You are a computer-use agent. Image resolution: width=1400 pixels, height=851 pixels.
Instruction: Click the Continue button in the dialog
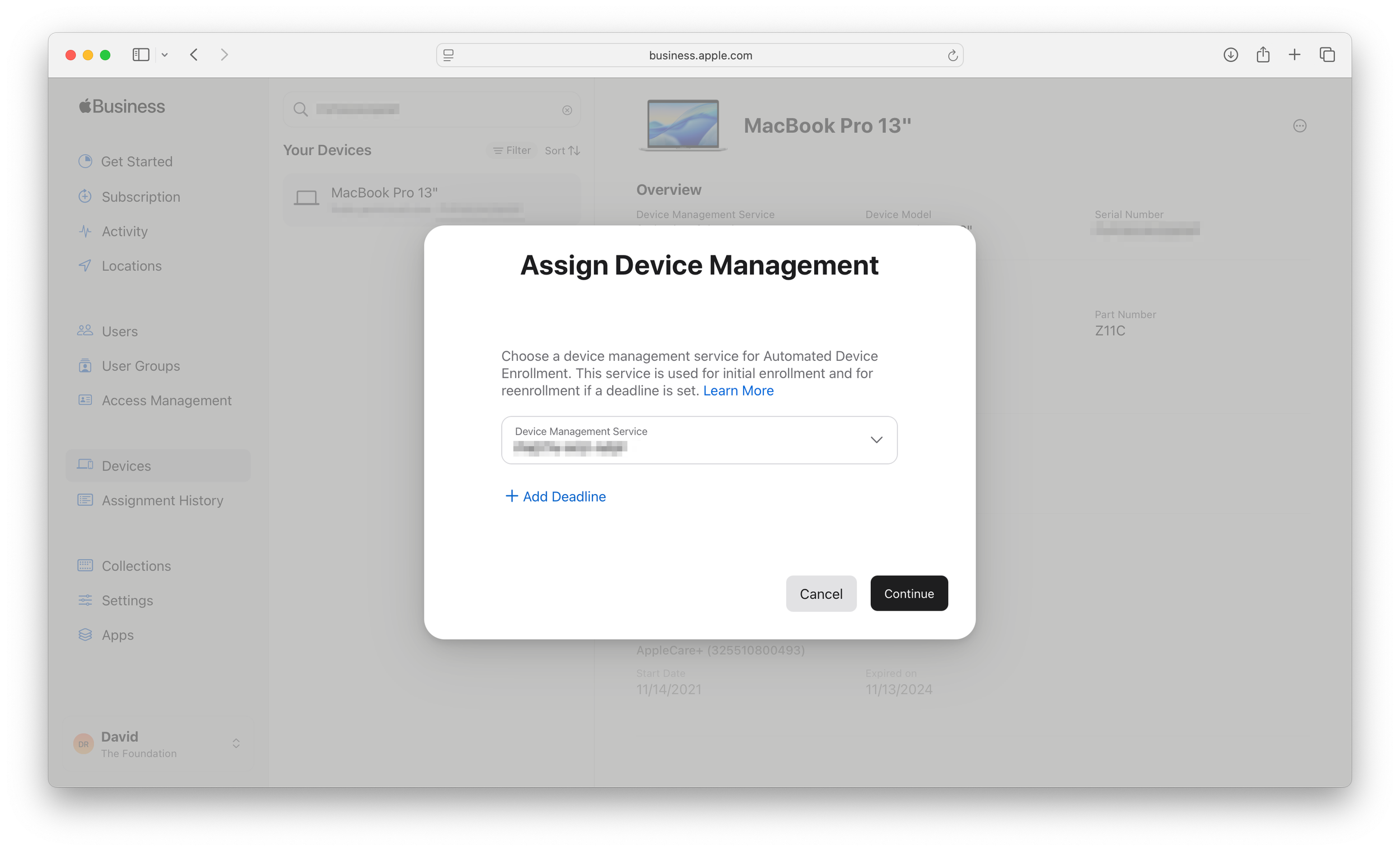908,593
